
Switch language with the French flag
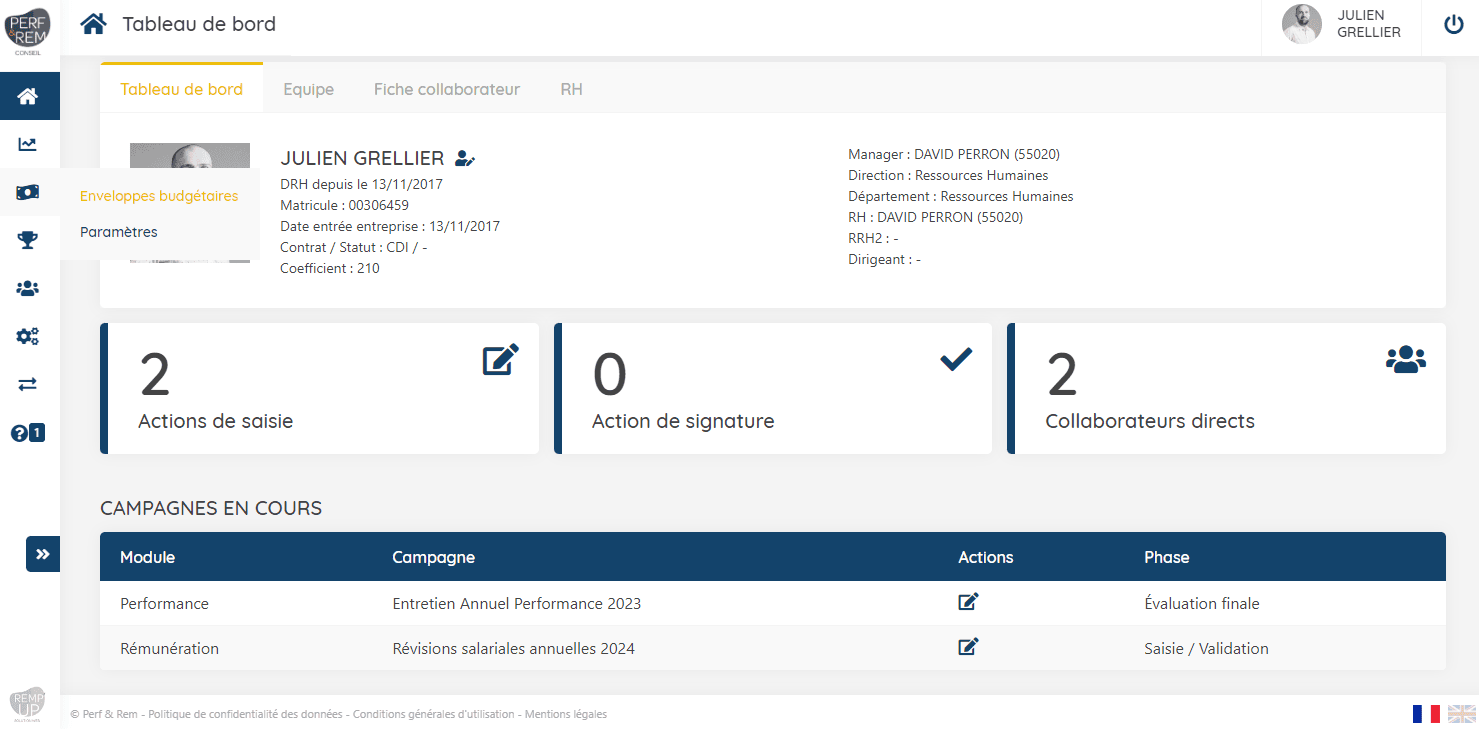coord(1426,713)
